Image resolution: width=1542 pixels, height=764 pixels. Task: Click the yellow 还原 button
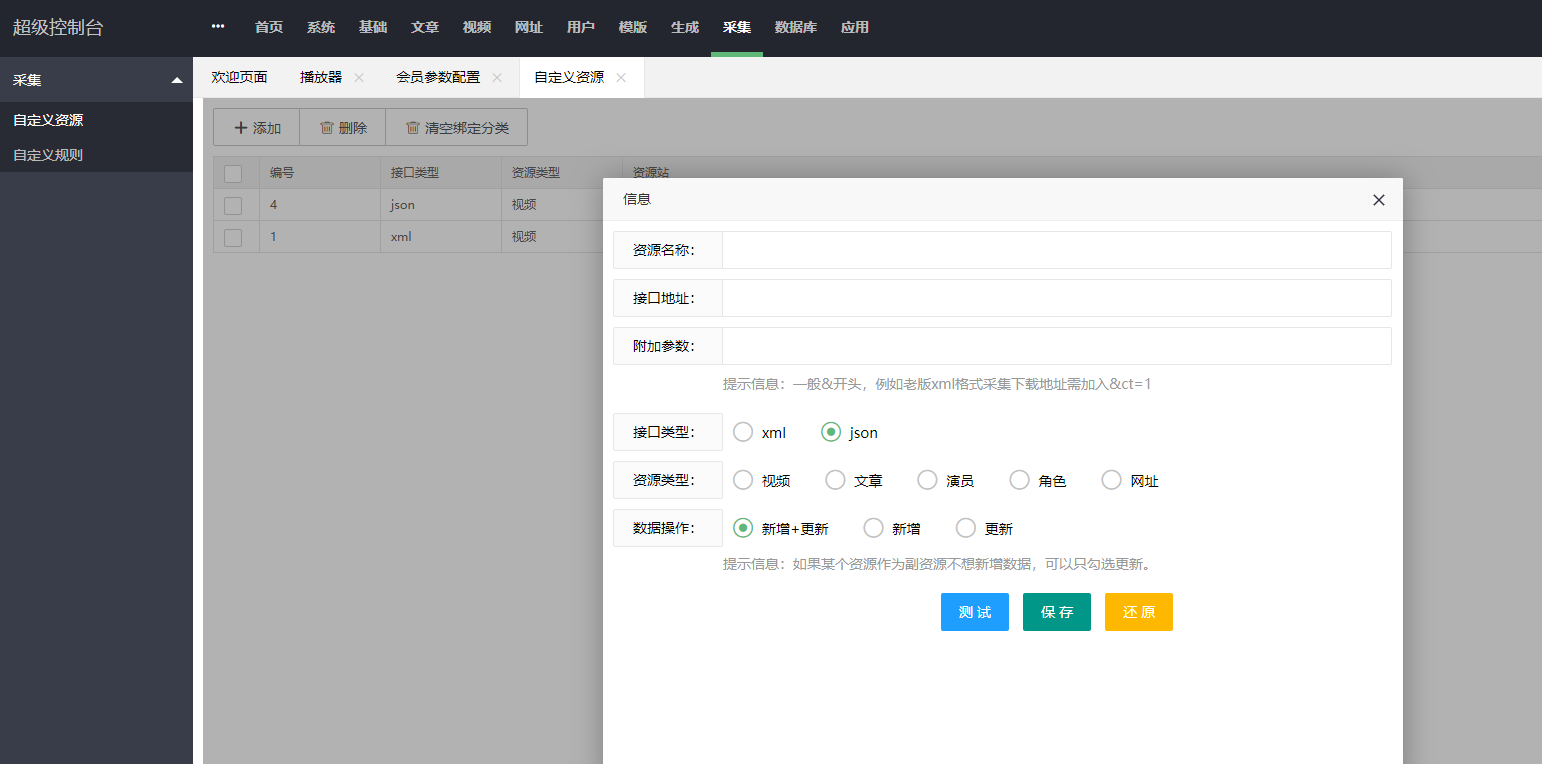(1139, 612)
